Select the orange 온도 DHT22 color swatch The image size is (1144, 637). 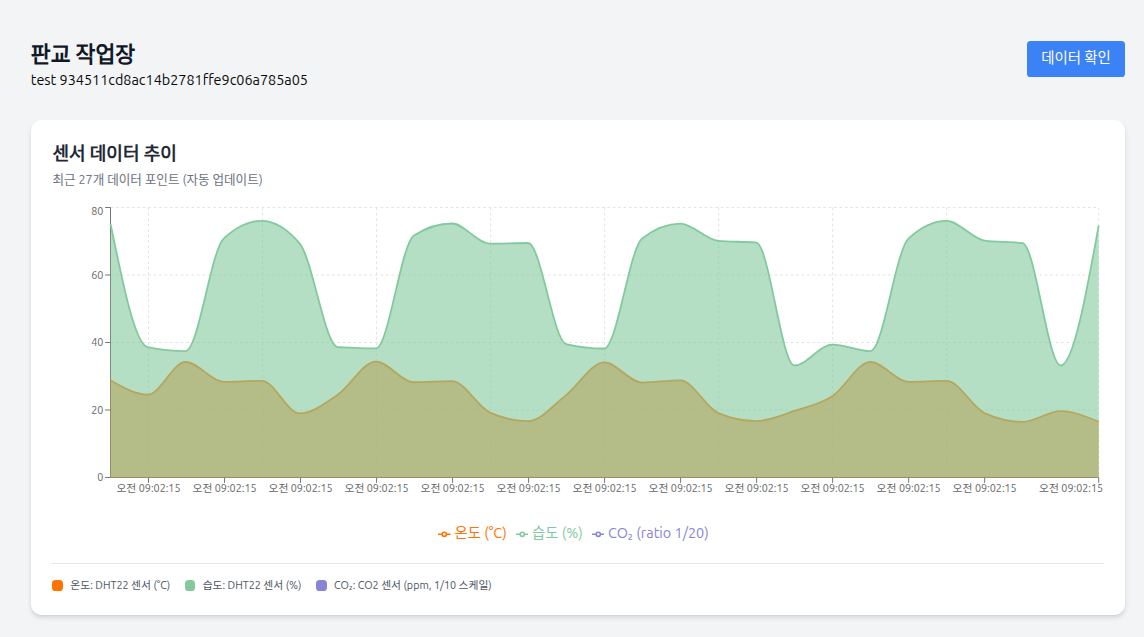(x=58, y=585)
